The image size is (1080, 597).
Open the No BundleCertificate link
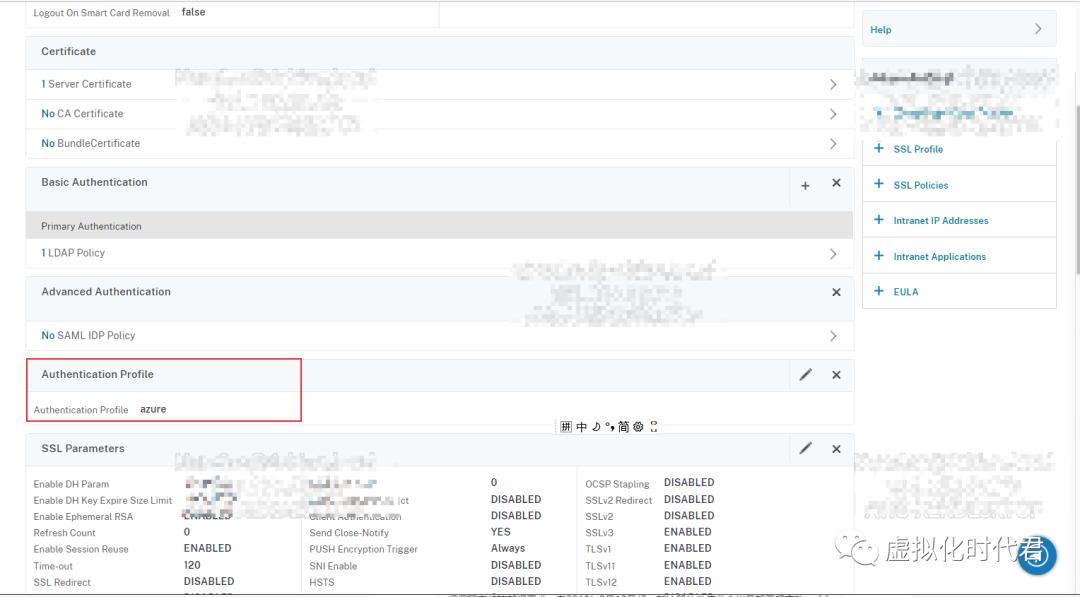90,143
